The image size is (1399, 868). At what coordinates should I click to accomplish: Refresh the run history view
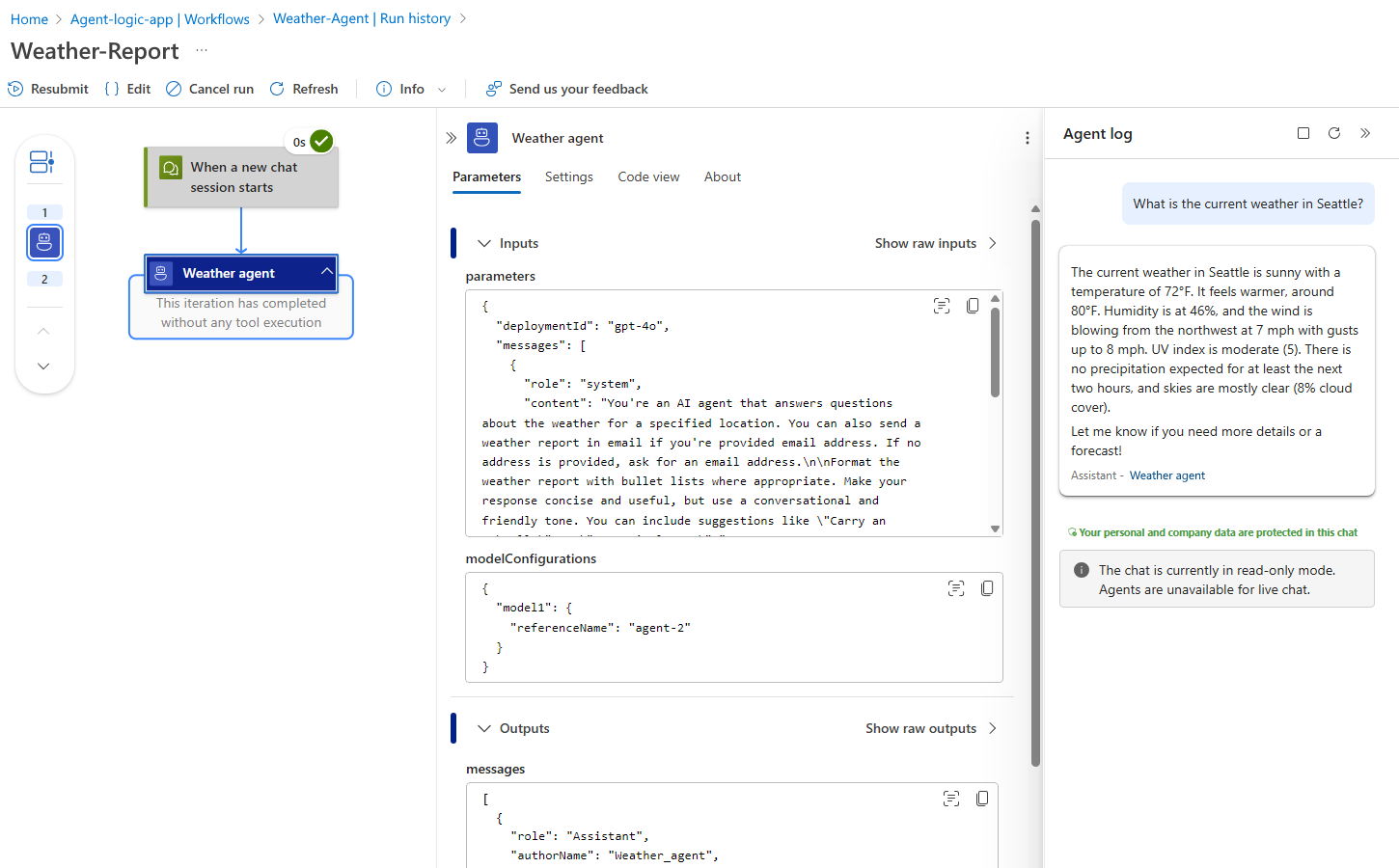tap(304, 89)
